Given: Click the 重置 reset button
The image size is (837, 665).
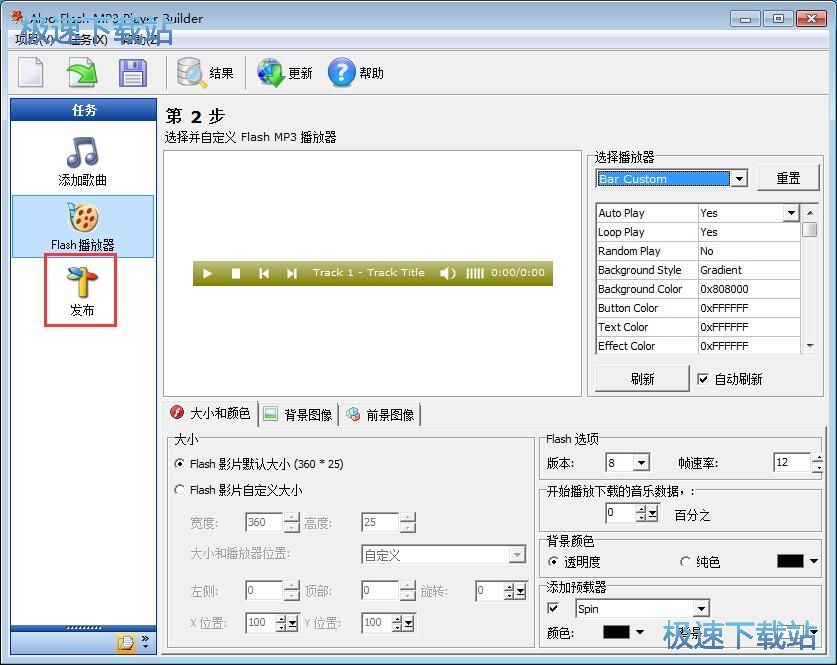Looking at the screenshot, I should 788,178.
